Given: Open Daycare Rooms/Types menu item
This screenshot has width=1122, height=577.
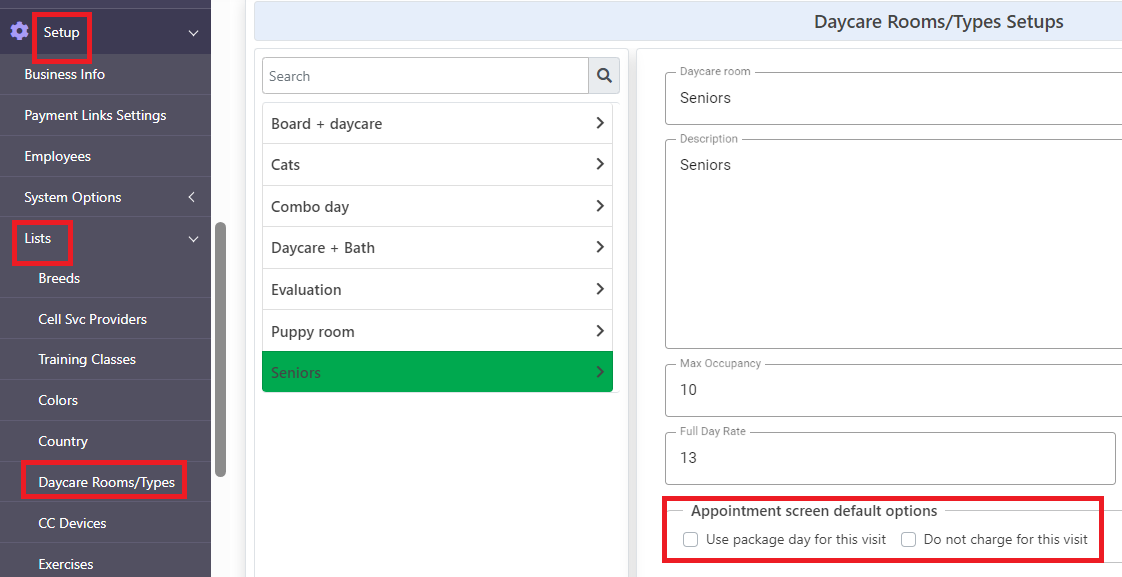Looking at the screenshot, I should pos(106,482).
